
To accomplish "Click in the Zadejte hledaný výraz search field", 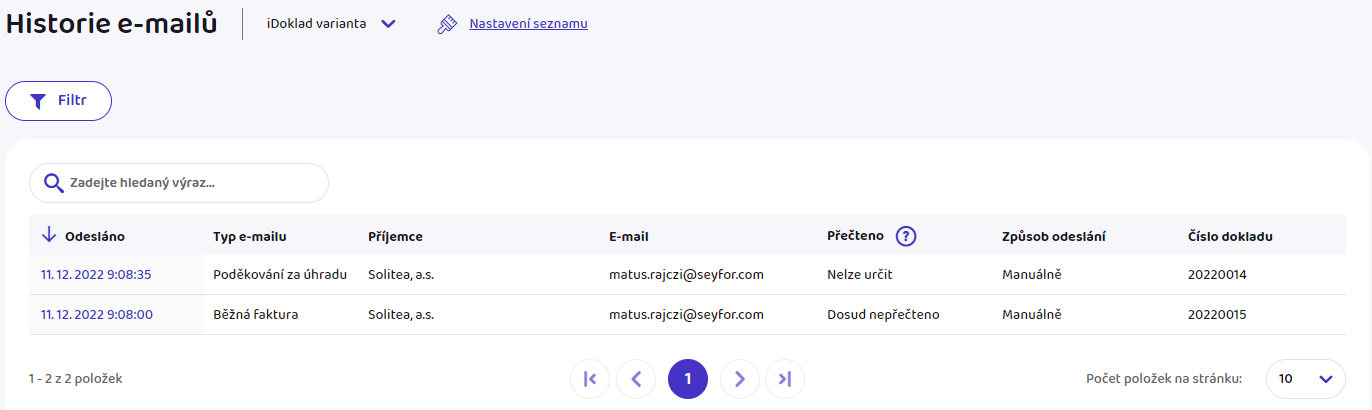I will click(179, 183).
